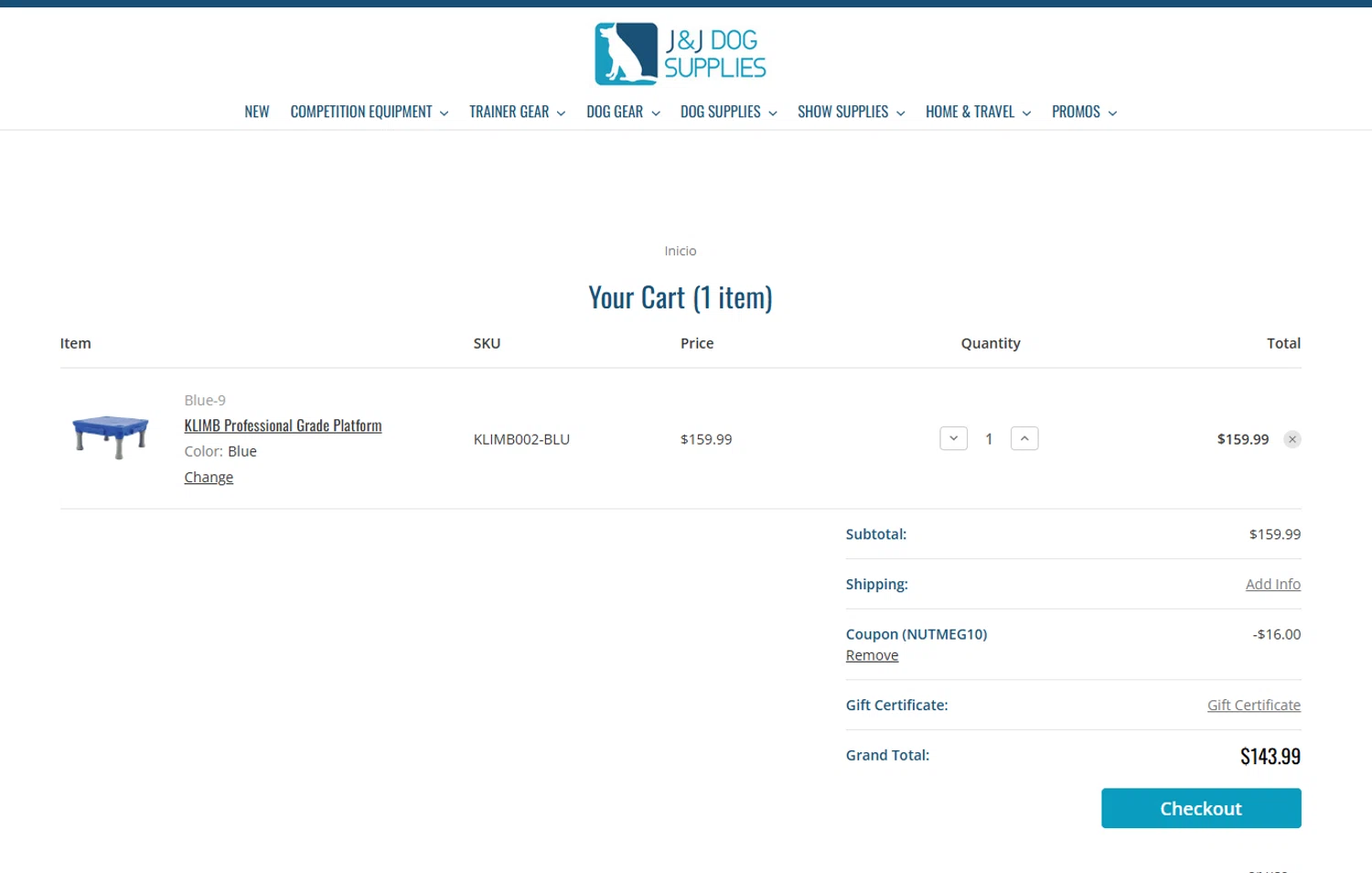Image resolution: width=1372 pixels, height=873 pixels.
Task: Decrease quantity with the down arrow
Action: pyautogui.click(x=953, y=438)
